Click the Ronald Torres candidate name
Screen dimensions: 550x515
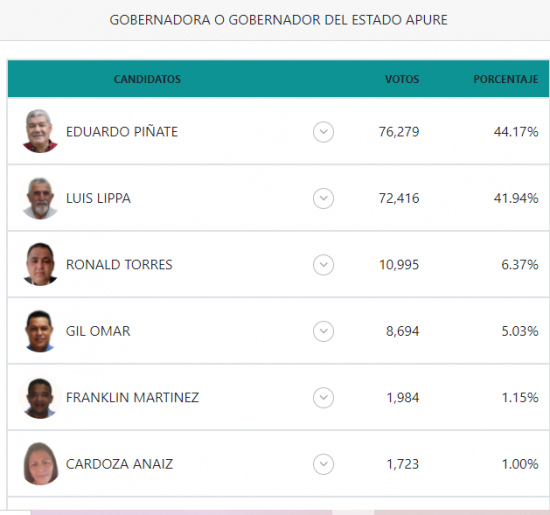pyautogui.click(x=119, y=265)
